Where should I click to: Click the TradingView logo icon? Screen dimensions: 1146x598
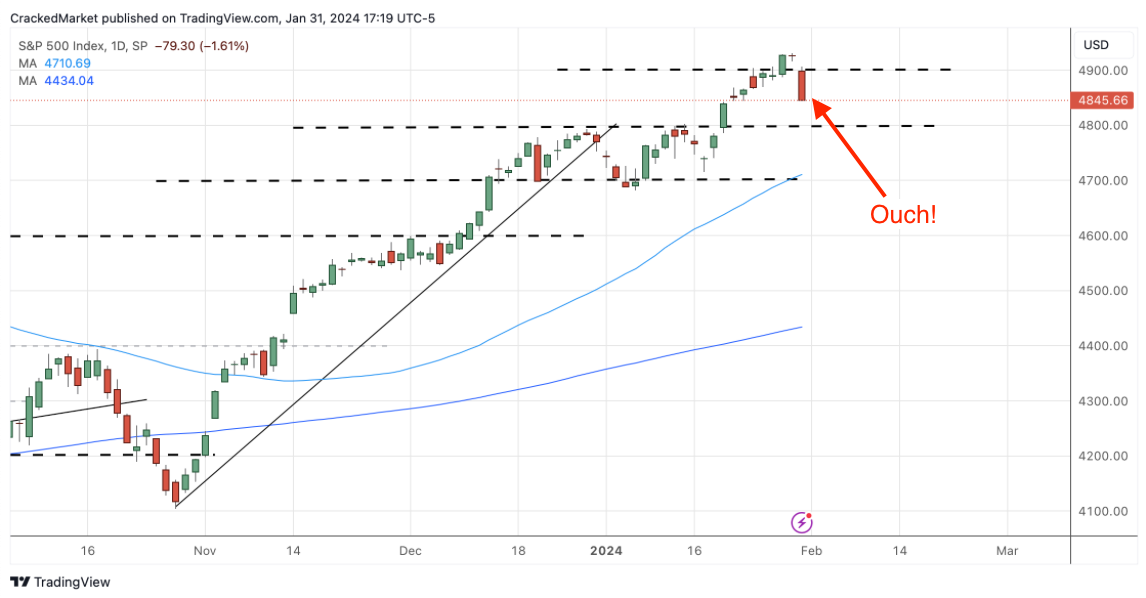click(x=19, y=582)
